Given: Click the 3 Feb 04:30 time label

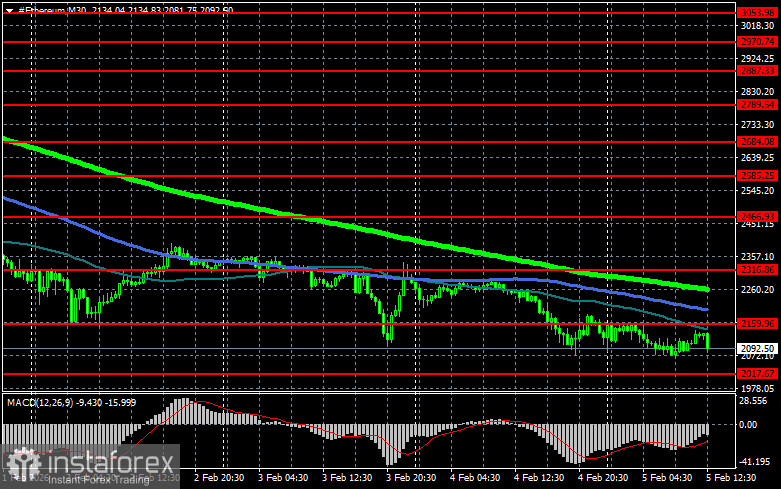Looking at the screenshot, I should tap(283, 478).
